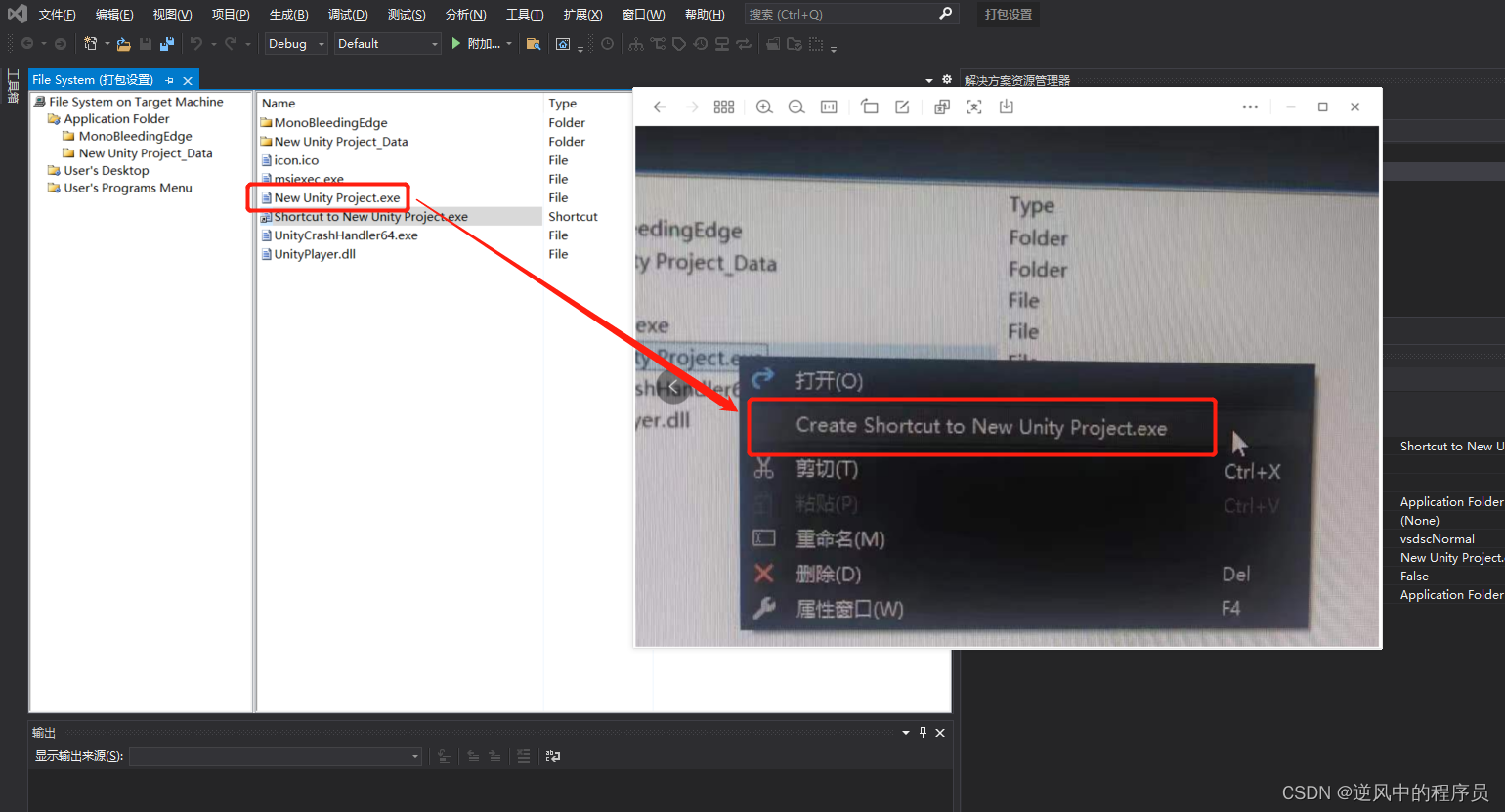Screen dimensions: 1505x812
Task: Close the Output panel
Action: [x=940, y=733]
